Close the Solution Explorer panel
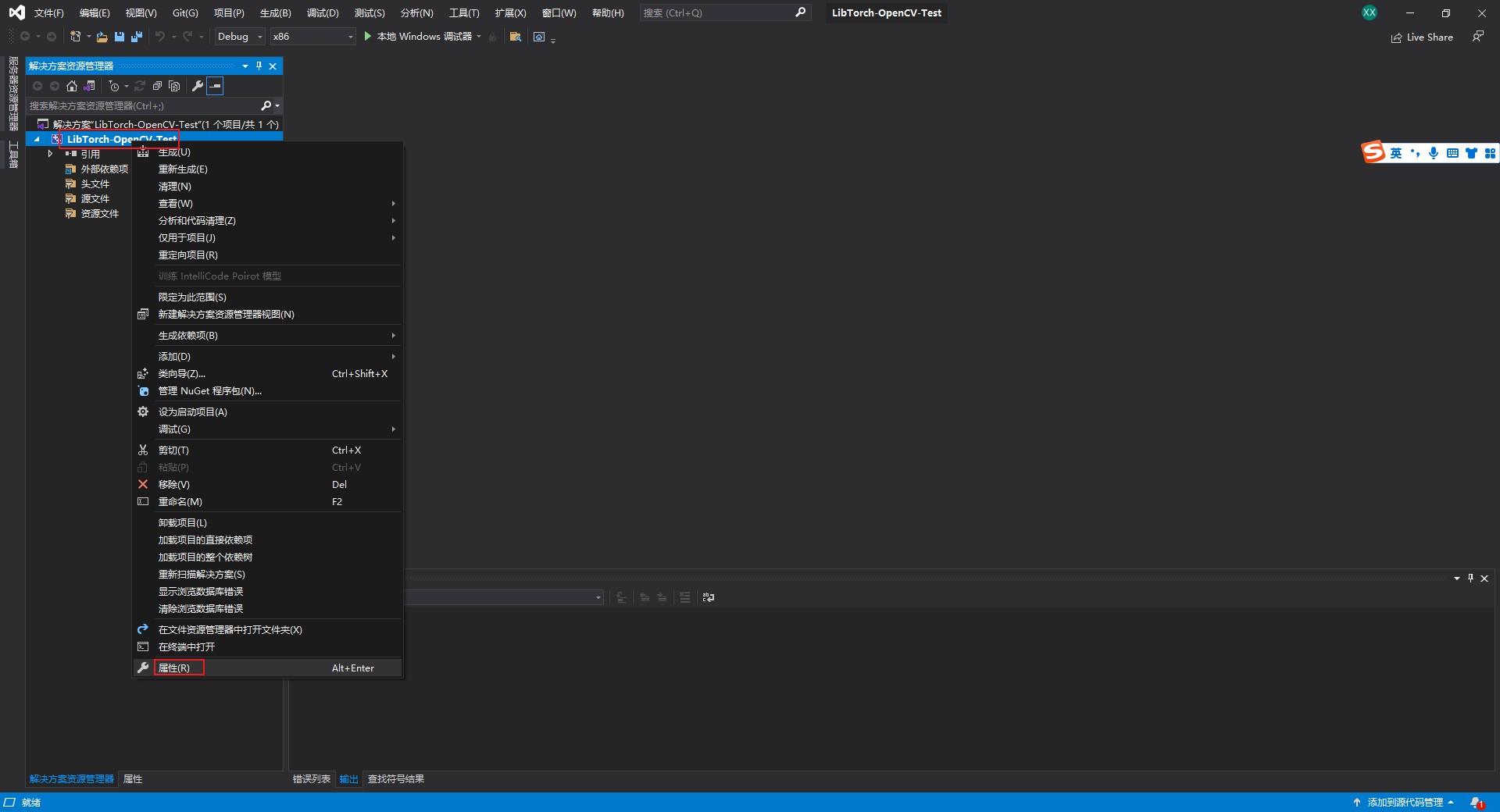 click(273, 66)
